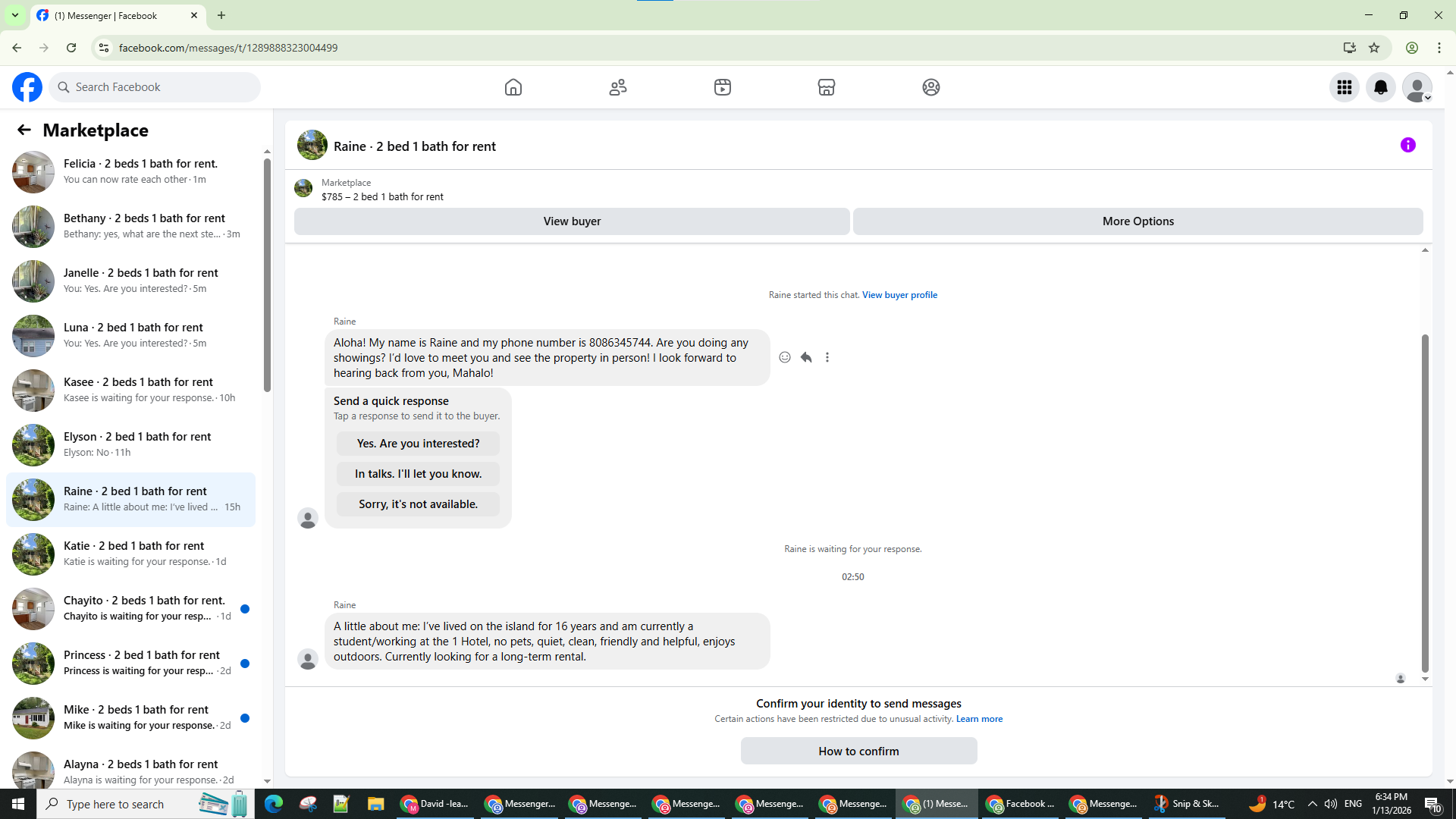Expand the account profile menu
This screenshot has height=819, width=1456.
[x=1417, y=87]
